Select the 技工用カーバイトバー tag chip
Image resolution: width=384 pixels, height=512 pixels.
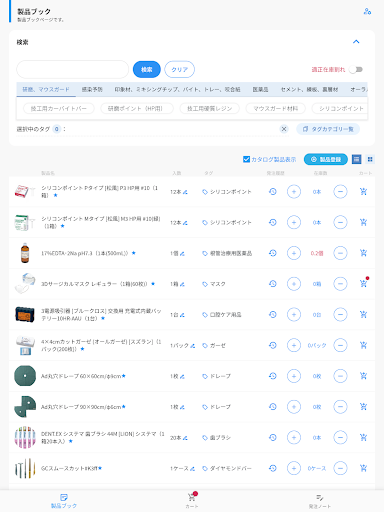pos(59,108)
